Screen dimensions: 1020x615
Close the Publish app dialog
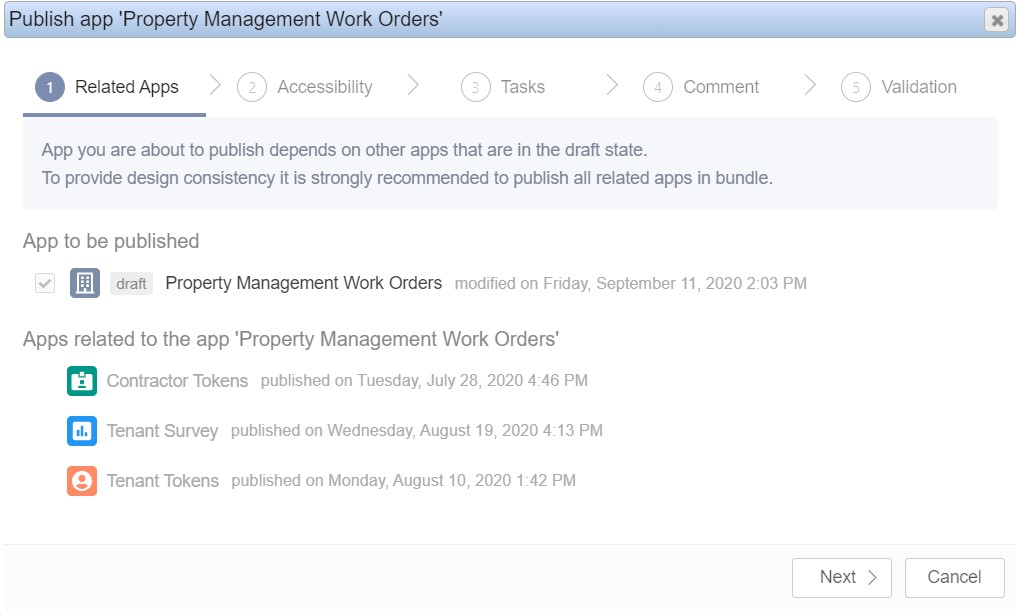[996, 20]
